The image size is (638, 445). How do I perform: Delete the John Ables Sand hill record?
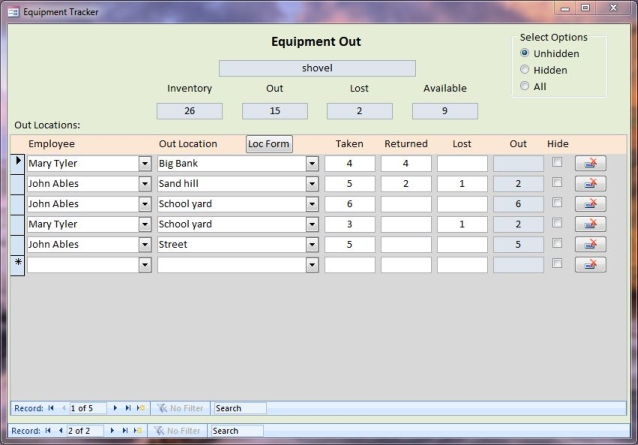[590, 183]
